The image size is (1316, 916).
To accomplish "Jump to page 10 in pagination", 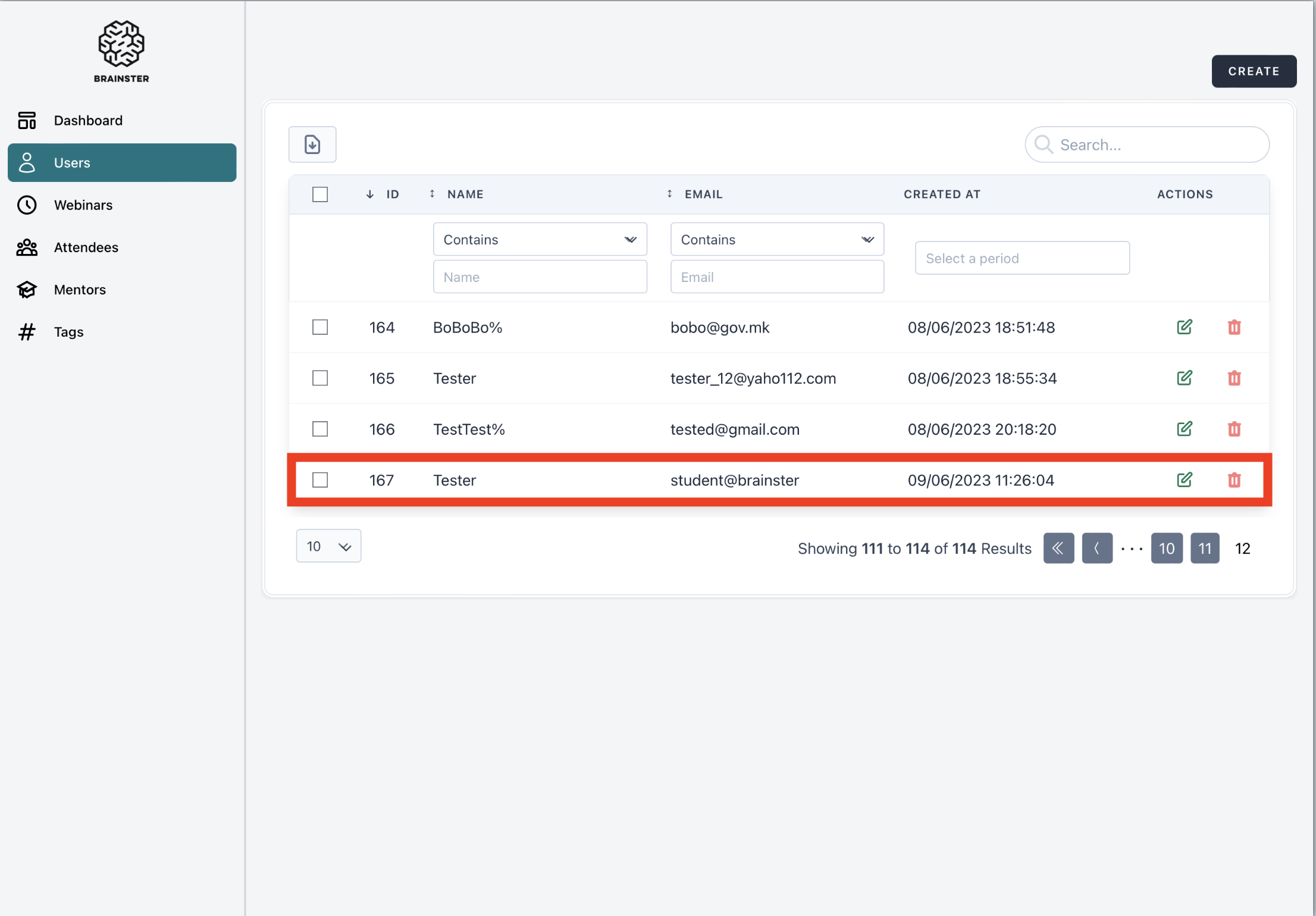I will coord(1166,548).
